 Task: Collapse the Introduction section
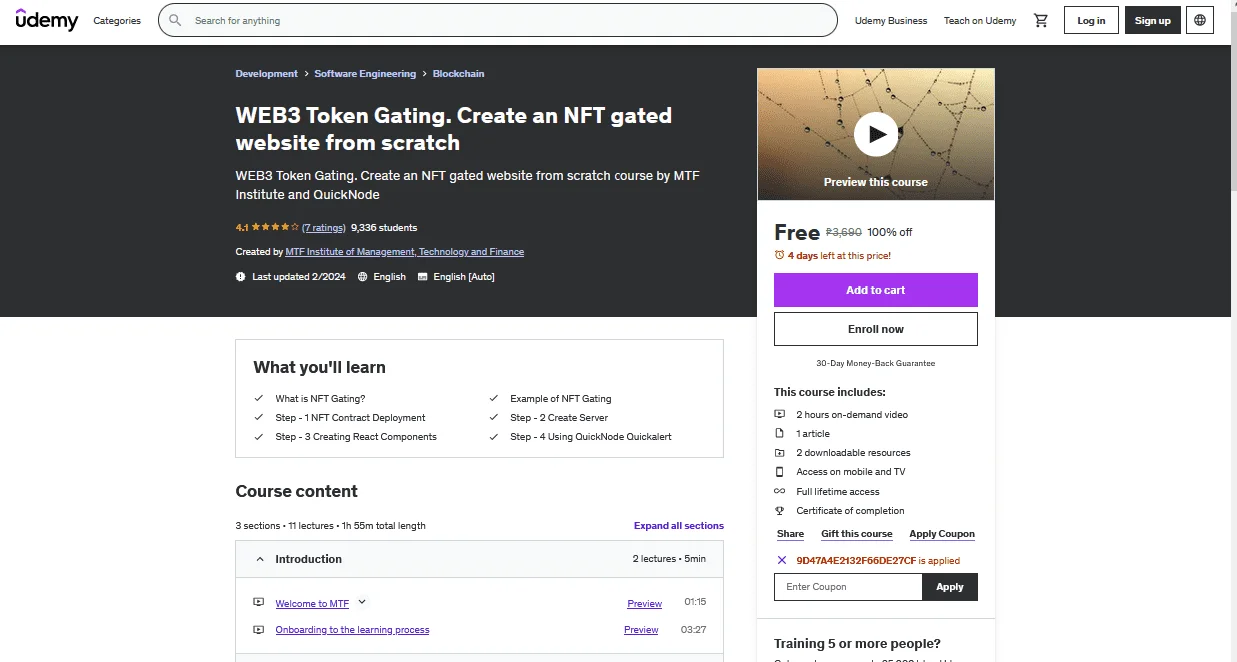480,559
